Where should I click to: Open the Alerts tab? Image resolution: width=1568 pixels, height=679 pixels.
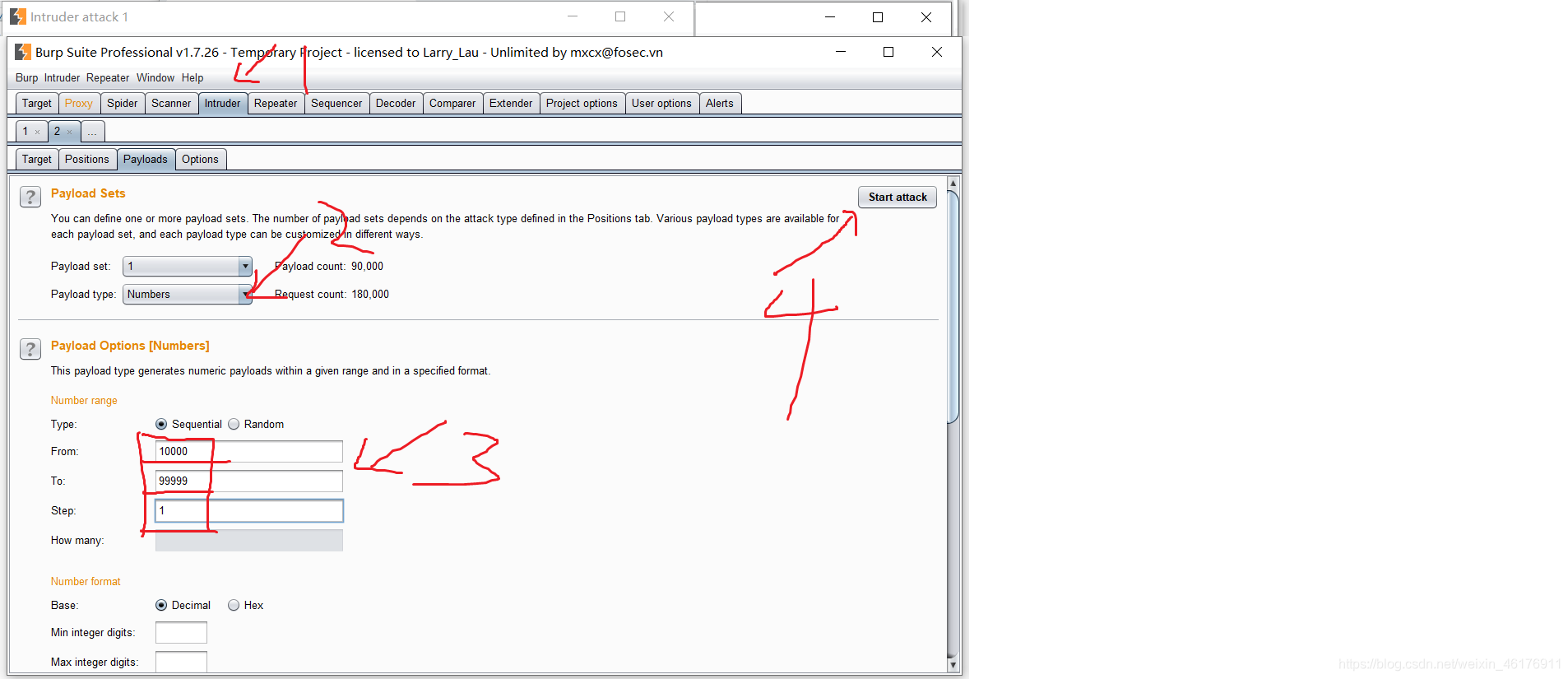coord(720,103)
